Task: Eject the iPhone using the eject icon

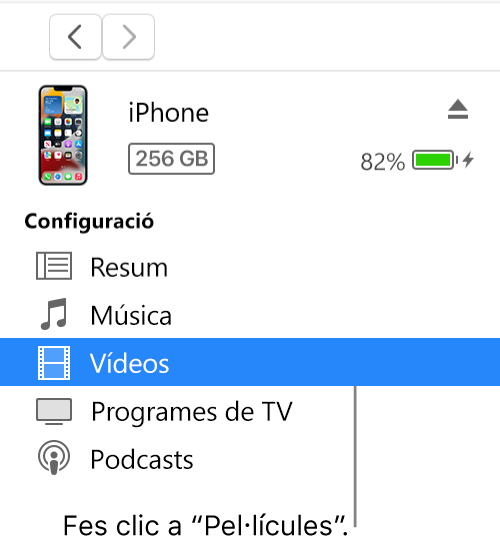Action: tap(458, 109)
